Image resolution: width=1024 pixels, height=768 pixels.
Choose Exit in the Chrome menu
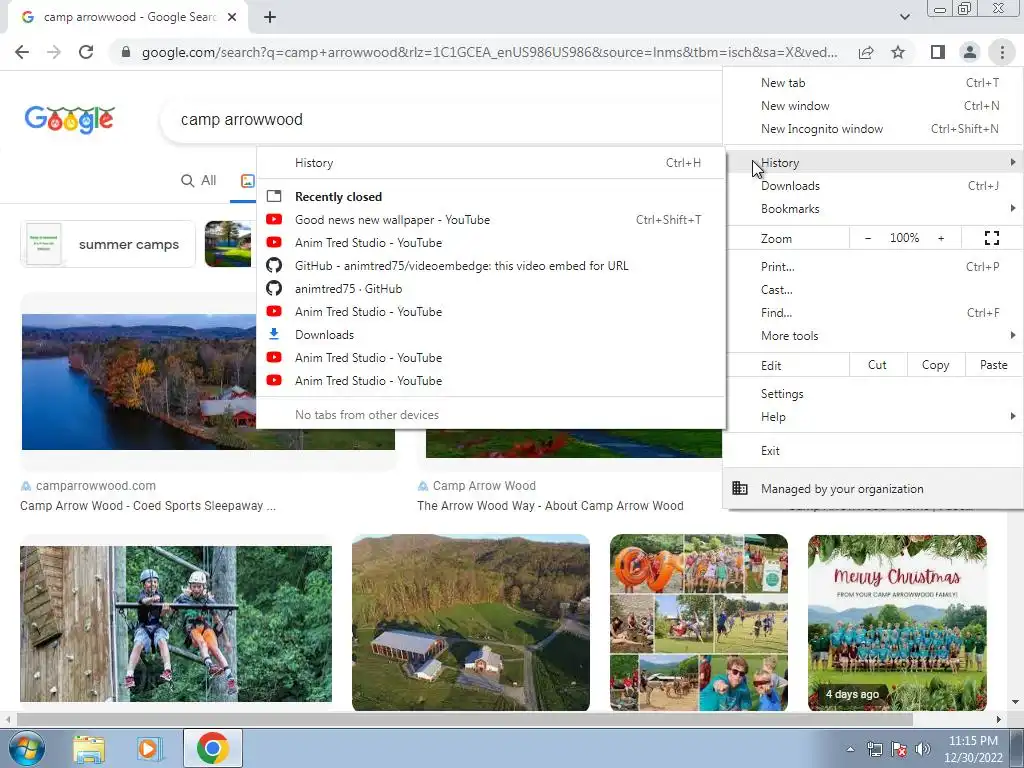[873, 451]
